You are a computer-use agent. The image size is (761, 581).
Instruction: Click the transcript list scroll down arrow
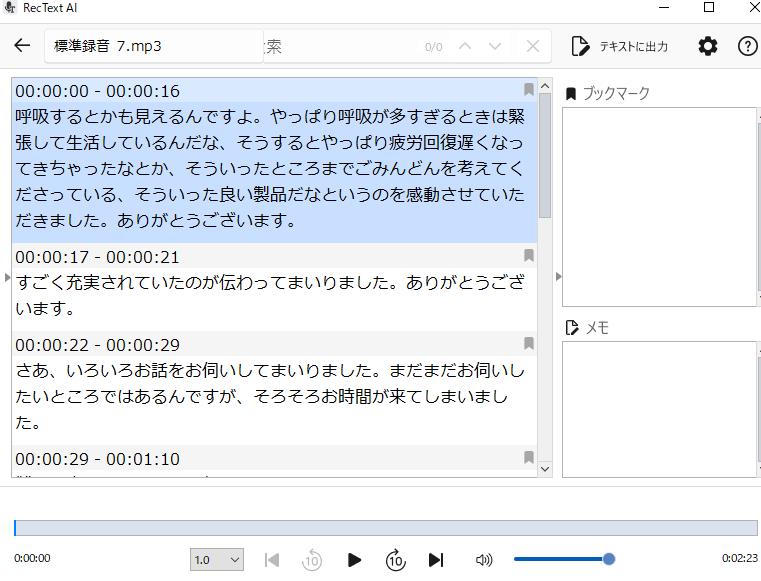coord(545,468)
